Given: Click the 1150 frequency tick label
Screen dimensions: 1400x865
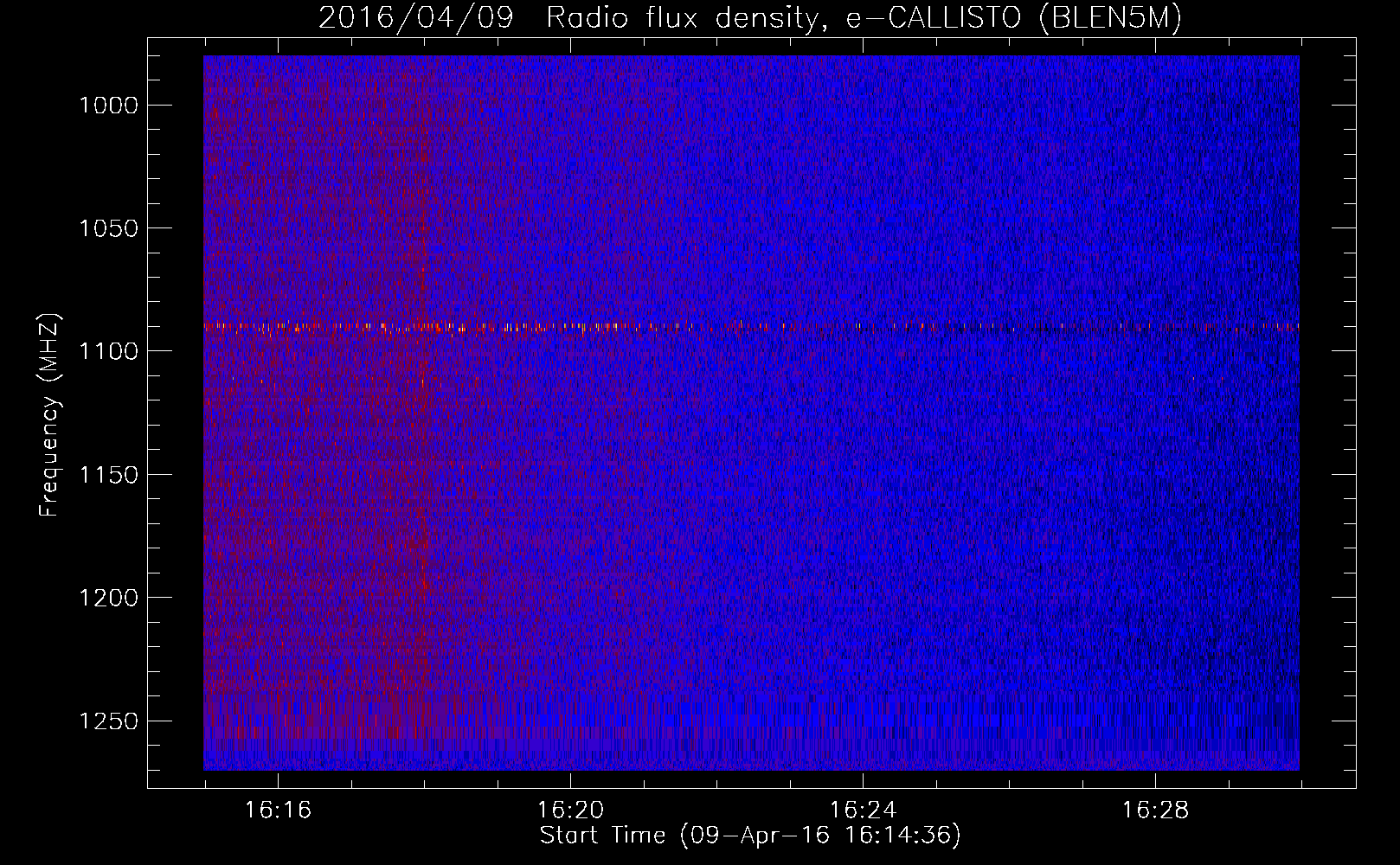Looking at the screenshot, I should 109,475.
